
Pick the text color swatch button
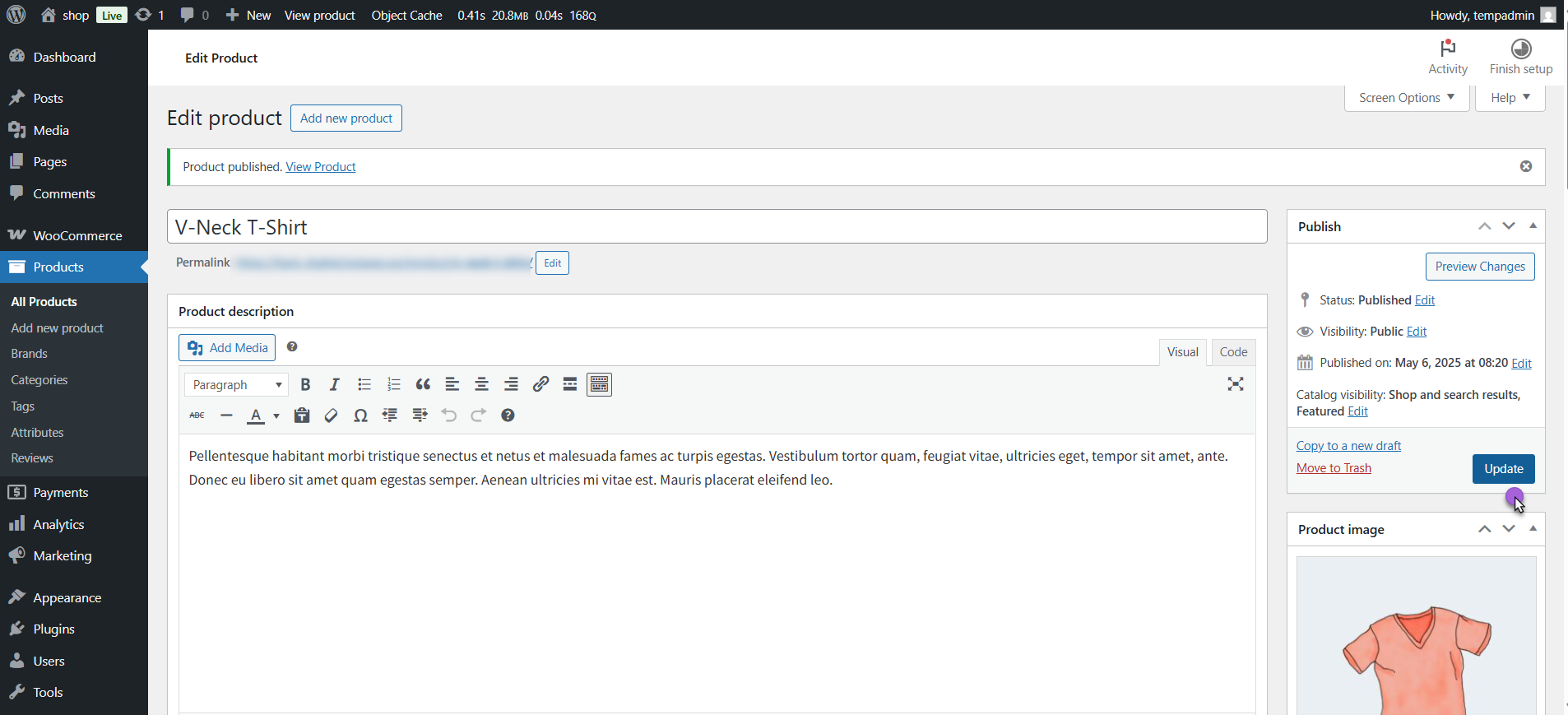[x=256, y=416]
